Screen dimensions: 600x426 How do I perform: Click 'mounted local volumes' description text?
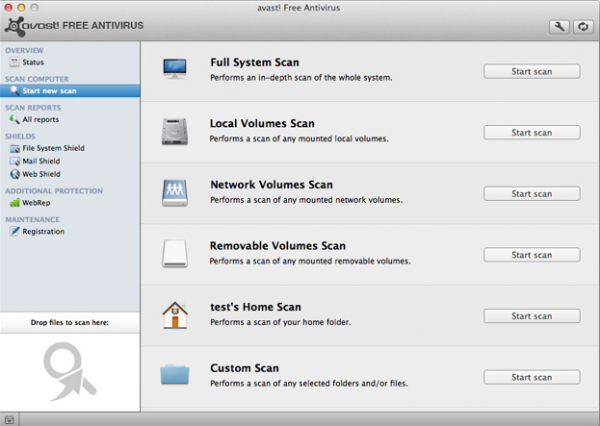299,139
